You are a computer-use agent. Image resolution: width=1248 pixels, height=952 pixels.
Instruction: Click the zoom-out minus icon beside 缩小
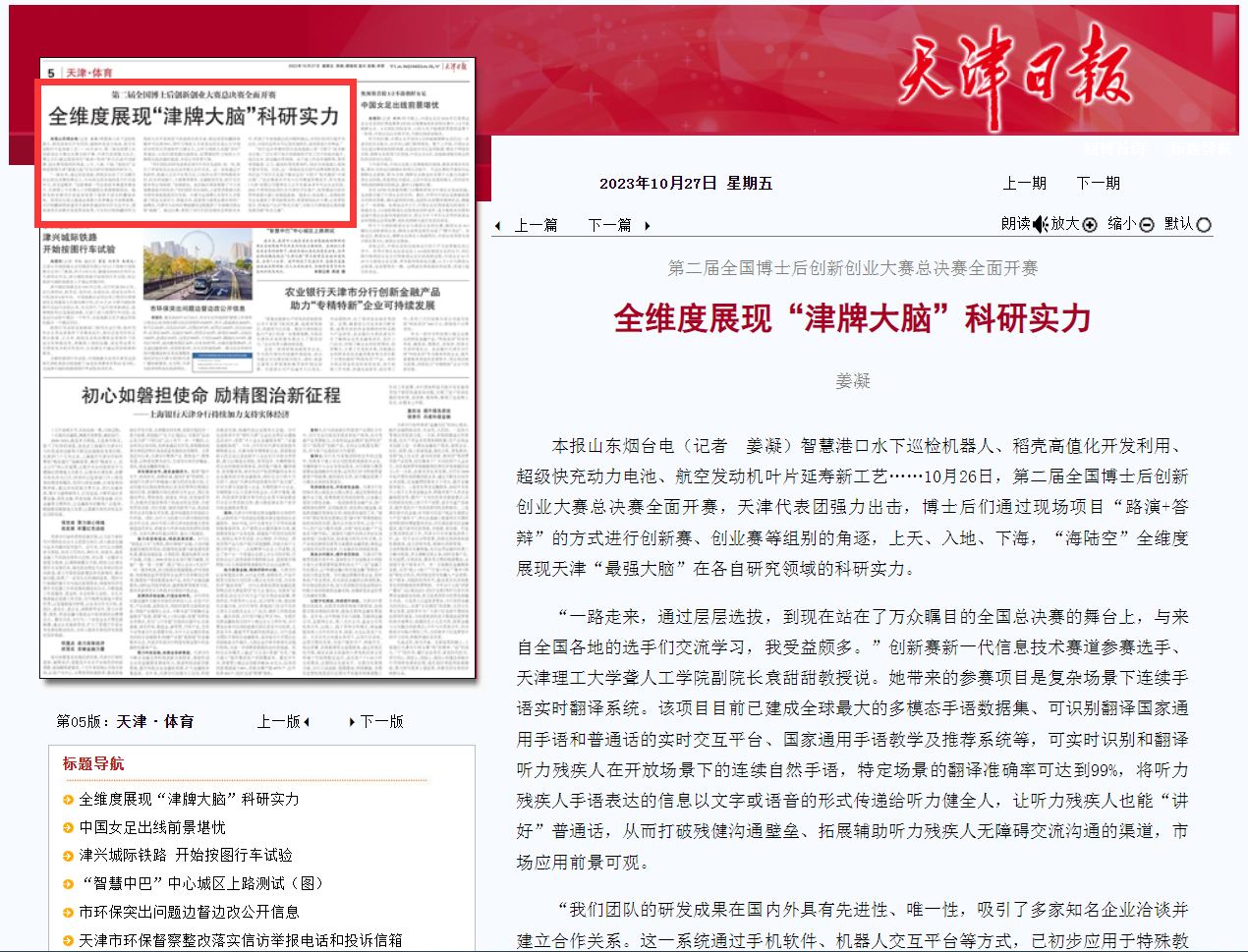(x=1146, y=225)
